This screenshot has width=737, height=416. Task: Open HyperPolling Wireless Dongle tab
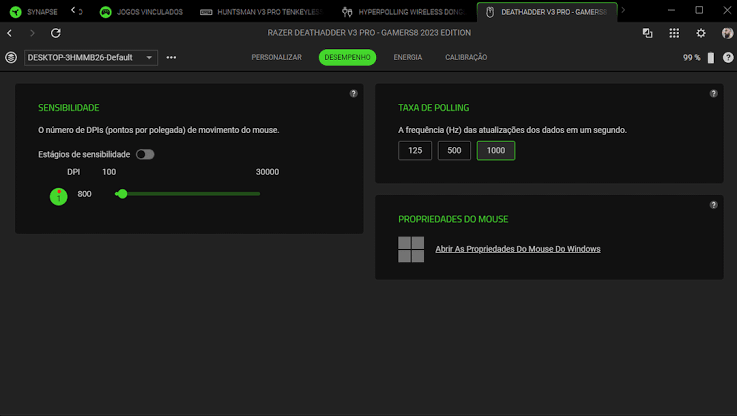click(x=403, y=12)
